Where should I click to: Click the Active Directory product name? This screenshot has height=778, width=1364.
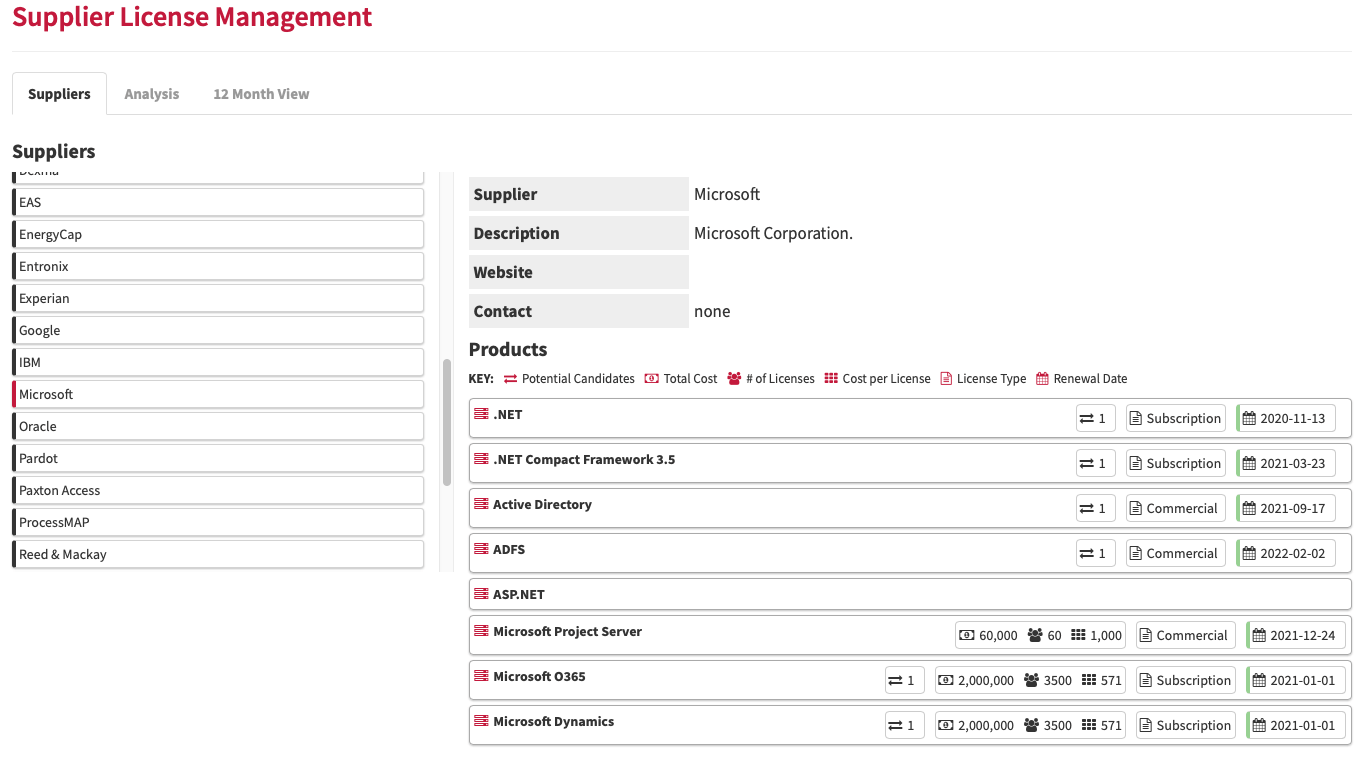tap(542, 504)
